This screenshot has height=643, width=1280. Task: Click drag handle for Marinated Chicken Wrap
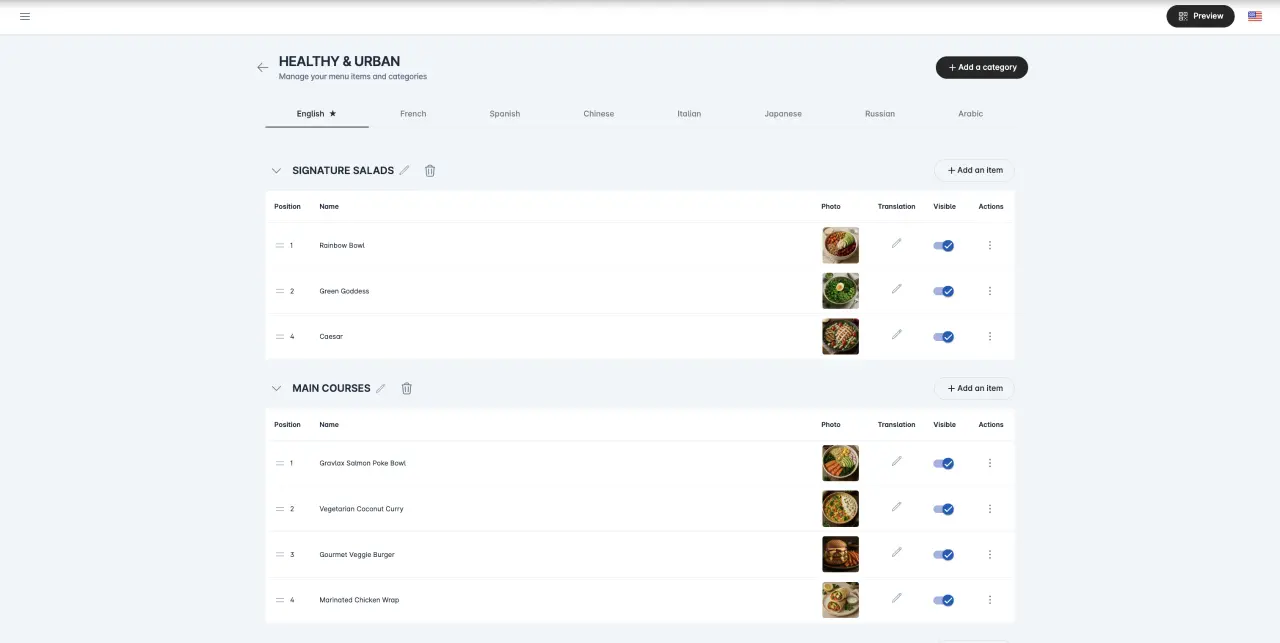pos(280,600)
